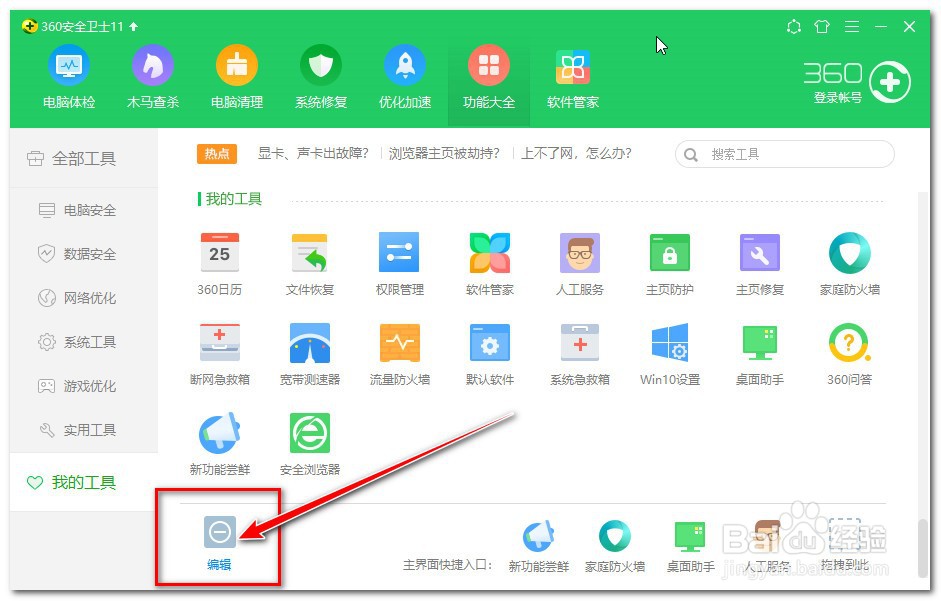Open 新功能尝鲜 in my tools grid
The width and height of the screenshot is (941, 601).
[x=220, y=444]
